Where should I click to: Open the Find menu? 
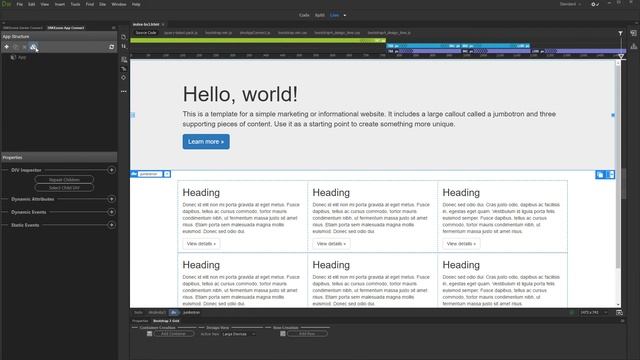[90, 4]
